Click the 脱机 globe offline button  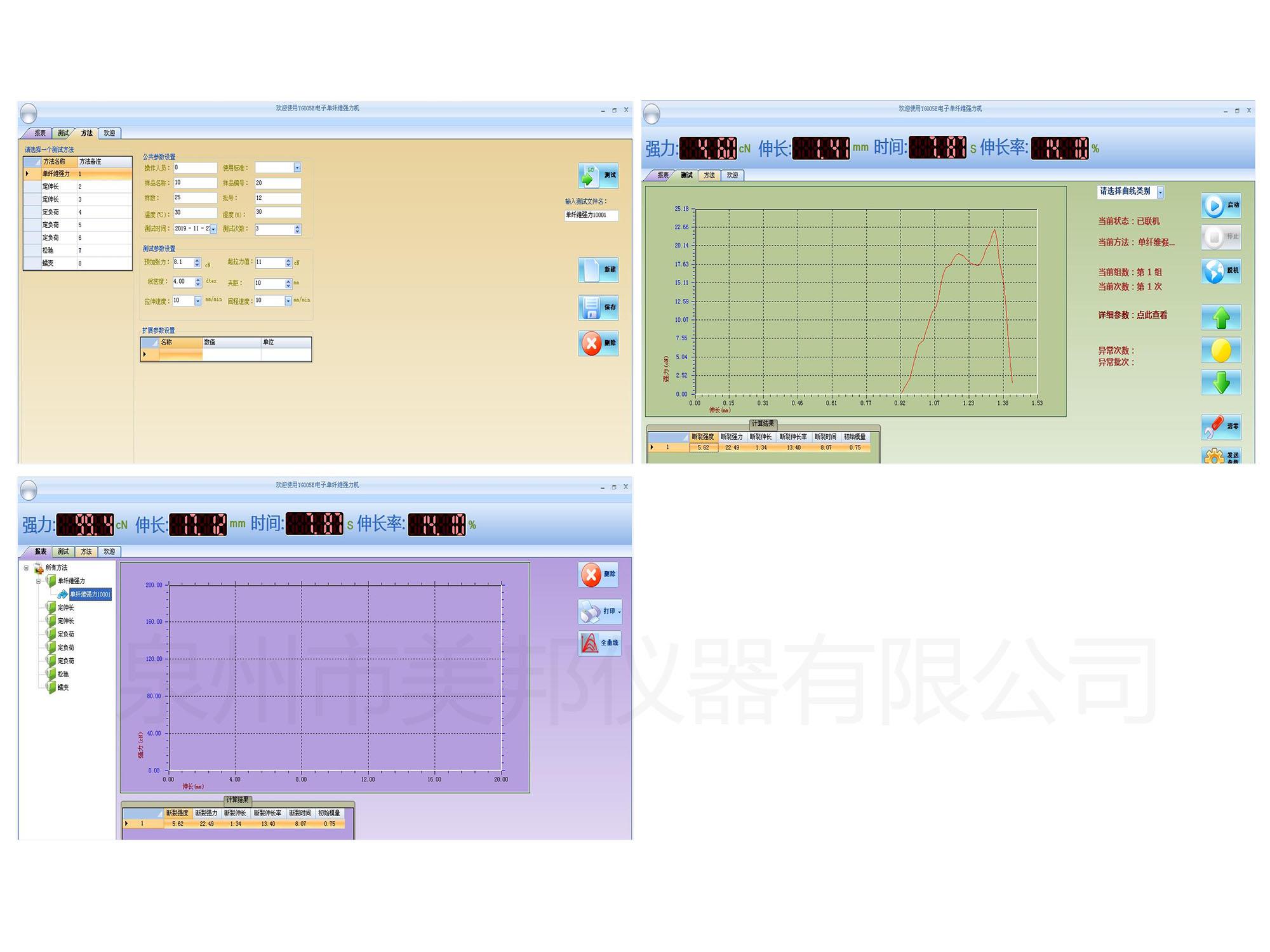[1220, 271]
